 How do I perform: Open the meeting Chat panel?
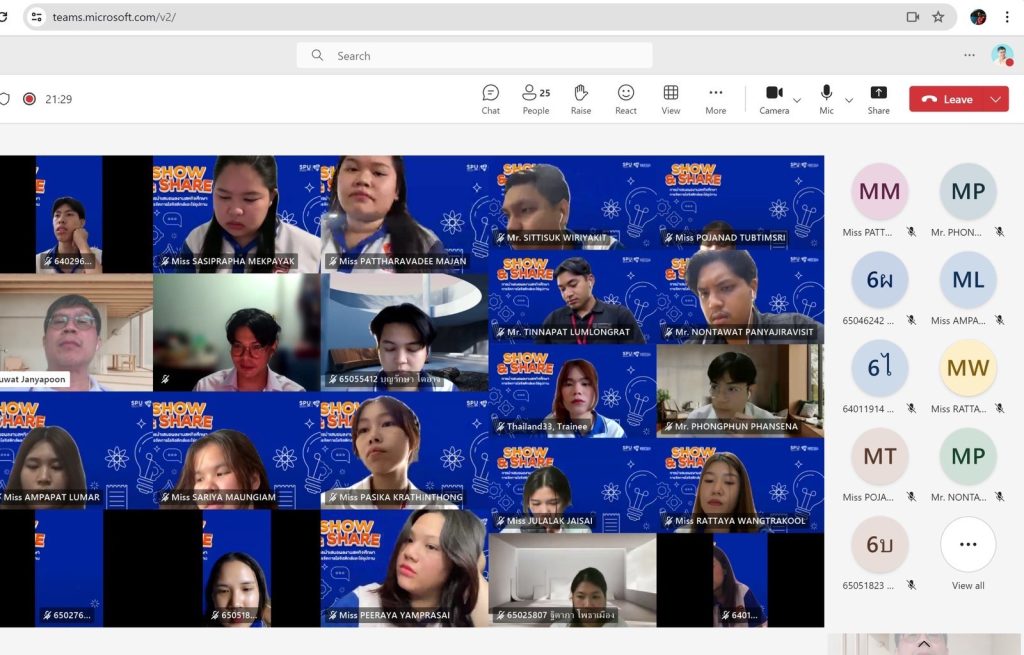tap(490, 99)
